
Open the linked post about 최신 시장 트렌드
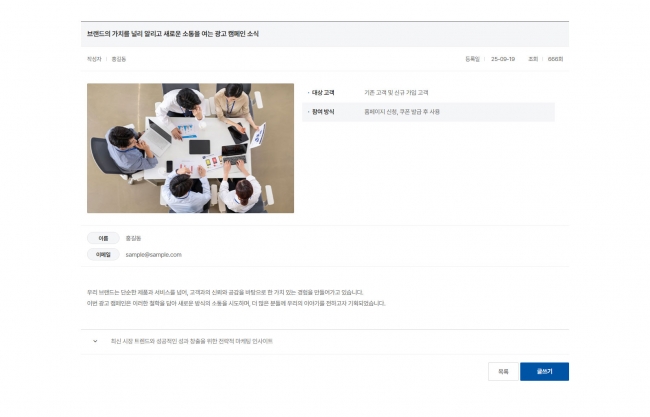click(192, 341)
